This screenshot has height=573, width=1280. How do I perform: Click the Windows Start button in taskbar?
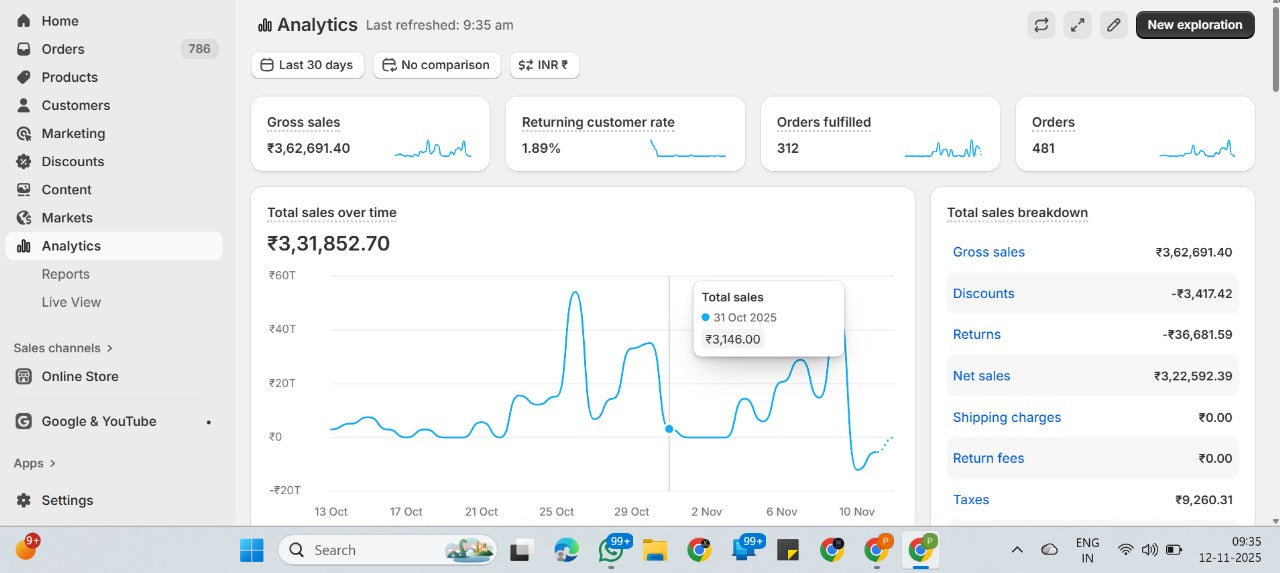(x=252, y=550)
